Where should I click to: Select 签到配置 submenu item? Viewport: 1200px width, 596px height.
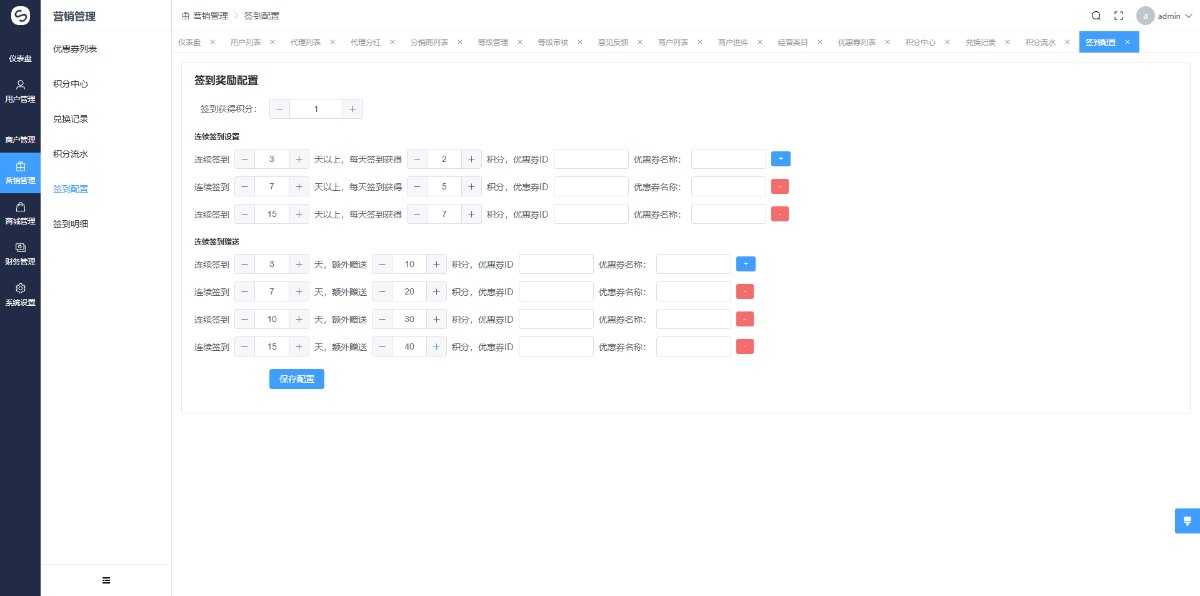[71, 189]
